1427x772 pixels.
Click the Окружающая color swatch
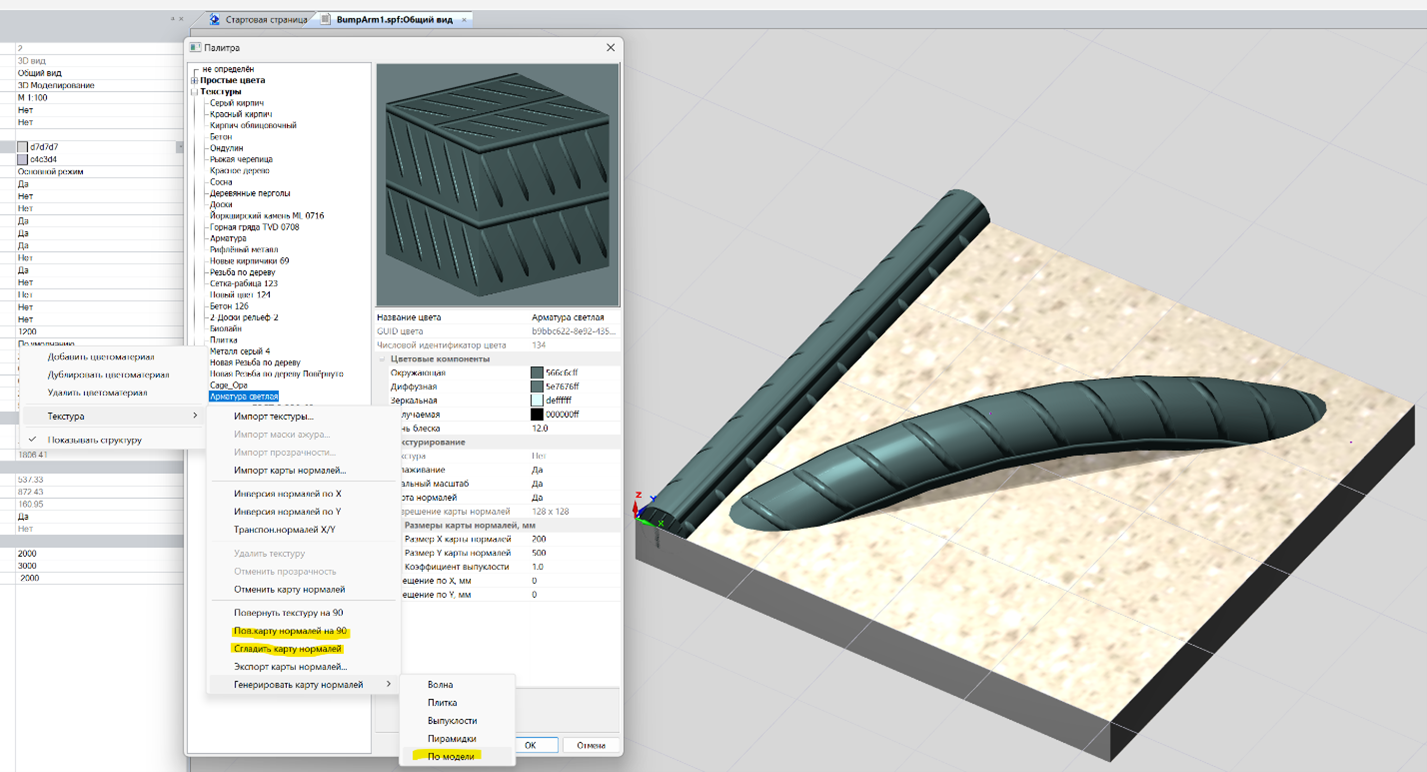pos(537,373)
